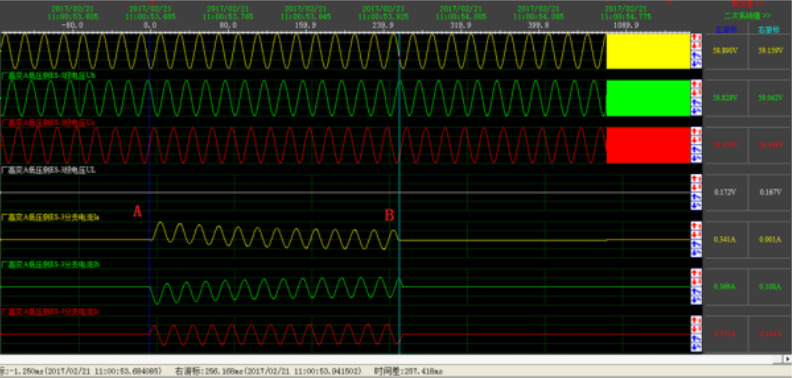This screenshot has width=792, height=378.
Task: Click the blue down-arrow icon of the white UL channel
Action: [x=697, y=205]
